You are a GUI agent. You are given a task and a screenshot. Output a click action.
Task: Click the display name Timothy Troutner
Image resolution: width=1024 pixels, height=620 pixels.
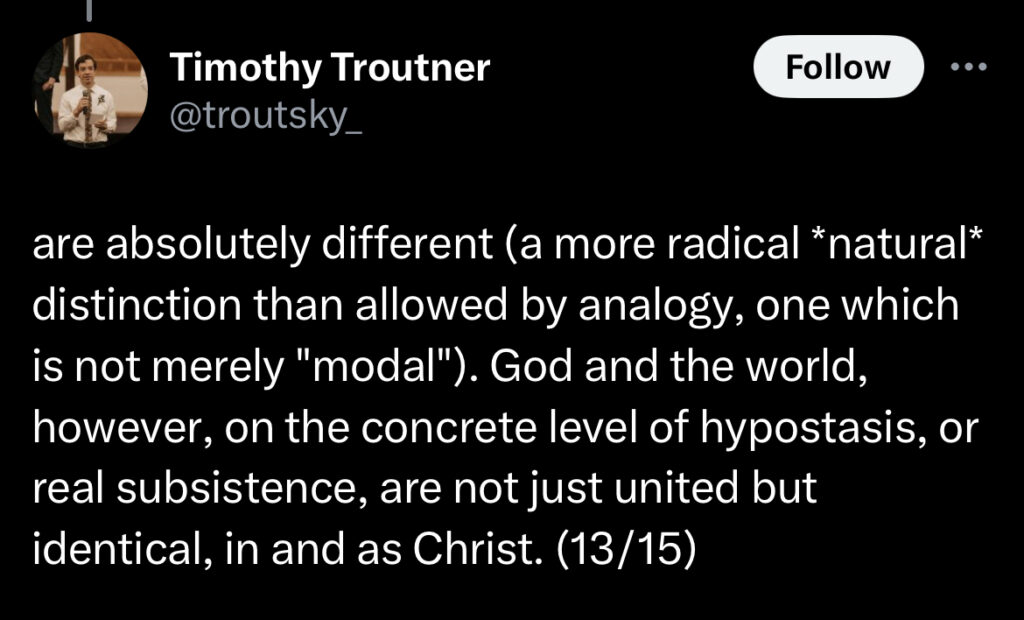[x=330, y=68]
